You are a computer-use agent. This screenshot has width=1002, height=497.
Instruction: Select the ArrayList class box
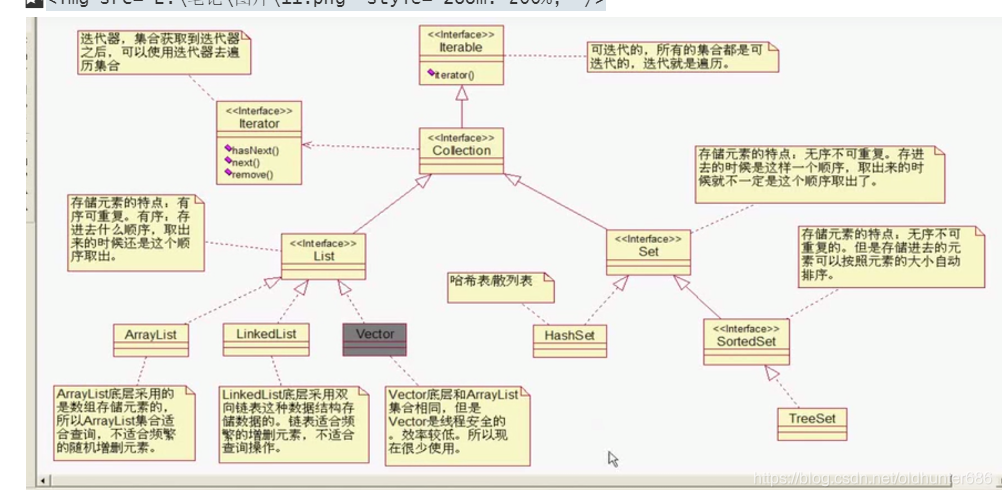[151, 340]
